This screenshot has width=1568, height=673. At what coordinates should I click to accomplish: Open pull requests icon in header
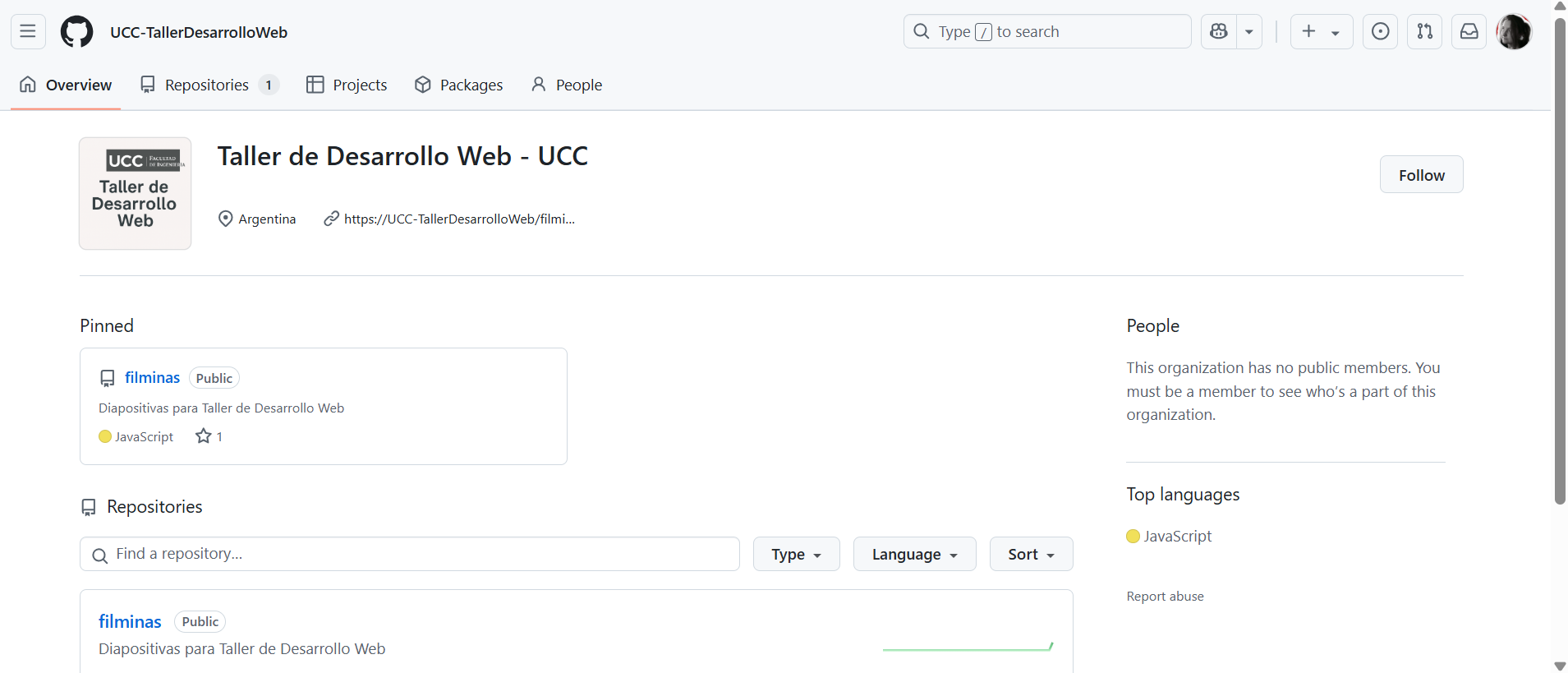[1425, 32]
